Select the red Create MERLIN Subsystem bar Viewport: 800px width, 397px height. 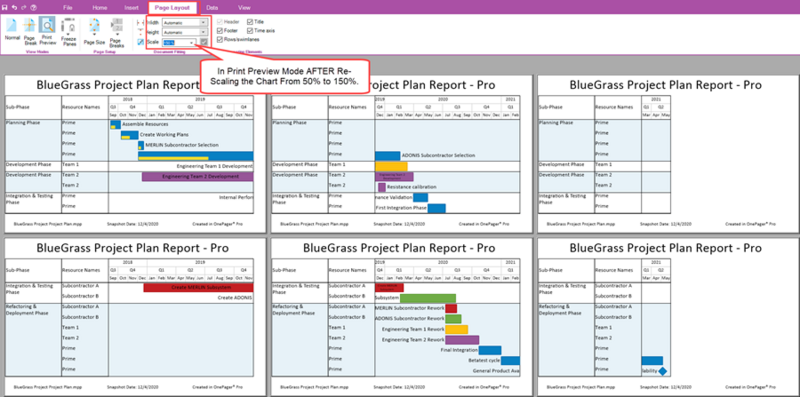[x=198, y=288]
